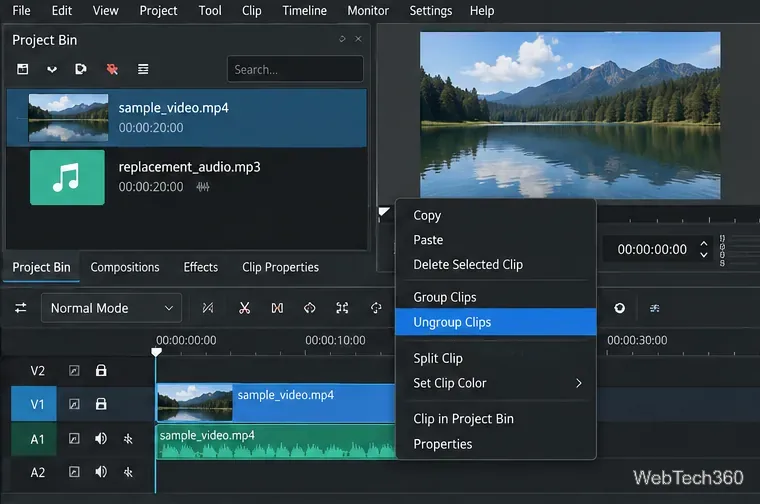
Task: Open the Project menu
Action: tap(158, 11)
